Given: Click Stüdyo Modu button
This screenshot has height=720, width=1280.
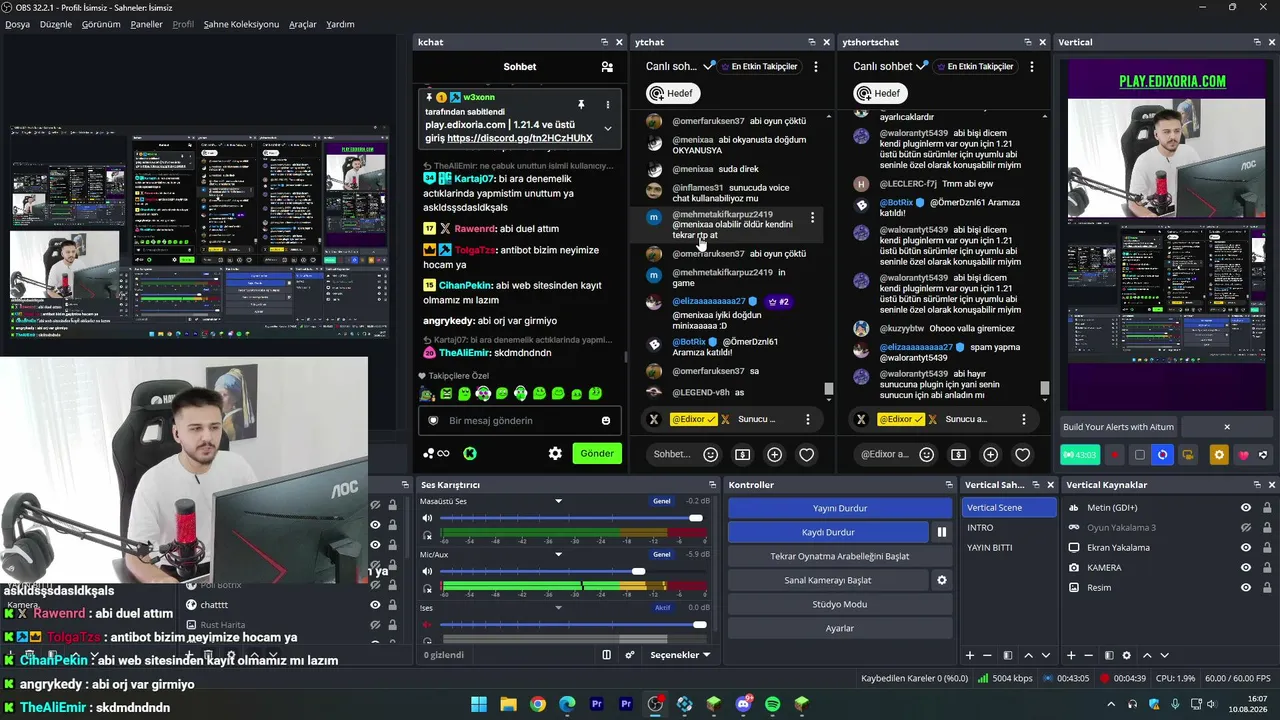Looking at the screenshot, I should coord(839,604).
